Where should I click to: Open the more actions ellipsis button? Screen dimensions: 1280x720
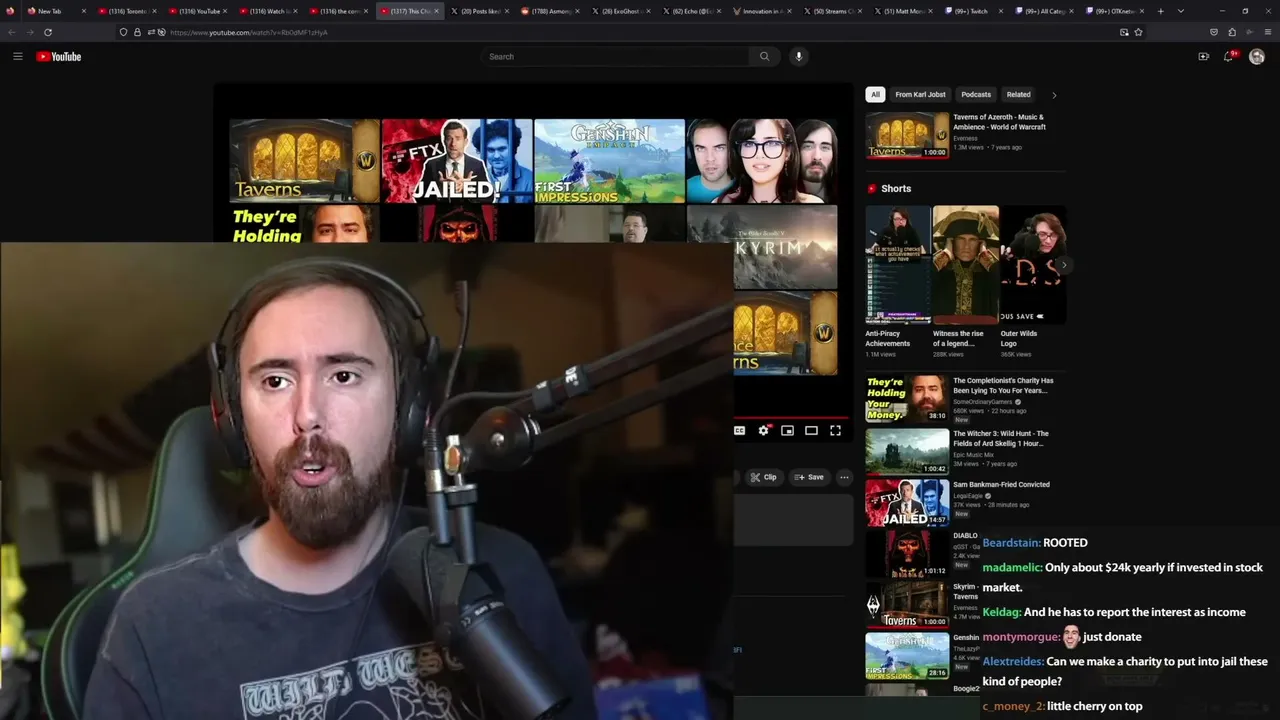[x=844, y=477]
